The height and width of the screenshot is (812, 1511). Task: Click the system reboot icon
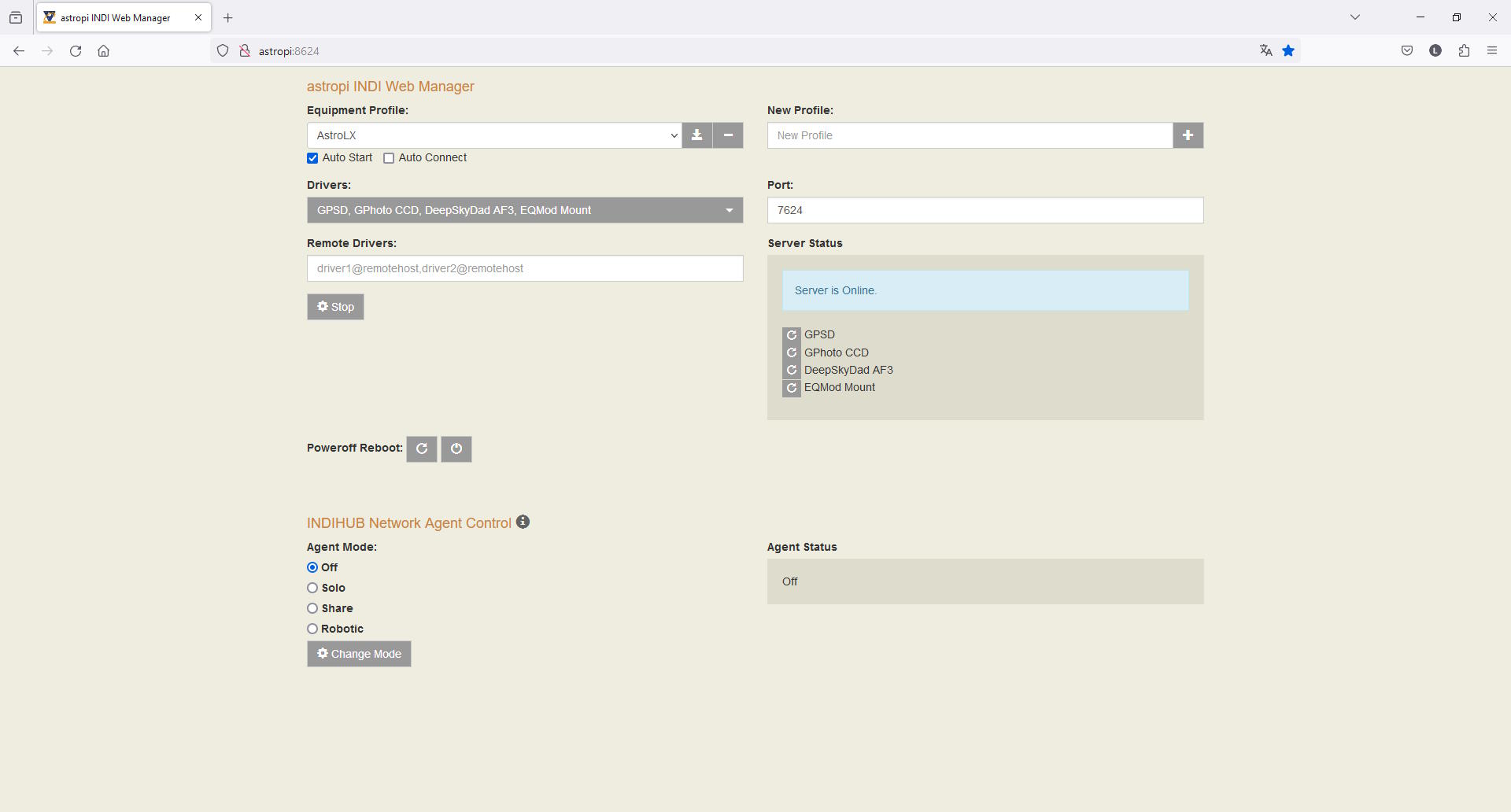422,448
